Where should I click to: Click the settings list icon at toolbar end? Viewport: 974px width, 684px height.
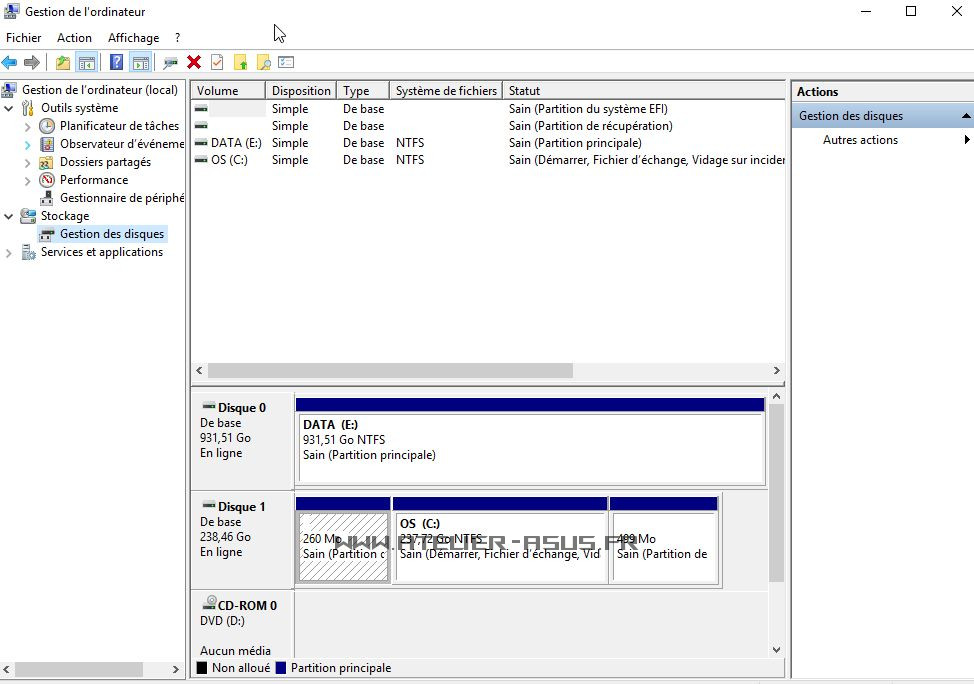(286, 63)
